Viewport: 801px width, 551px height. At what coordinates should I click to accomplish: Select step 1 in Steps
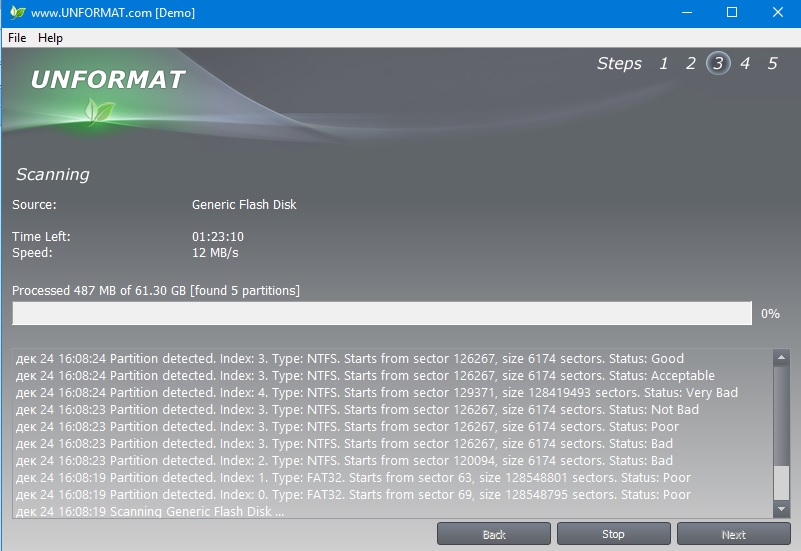664,63
